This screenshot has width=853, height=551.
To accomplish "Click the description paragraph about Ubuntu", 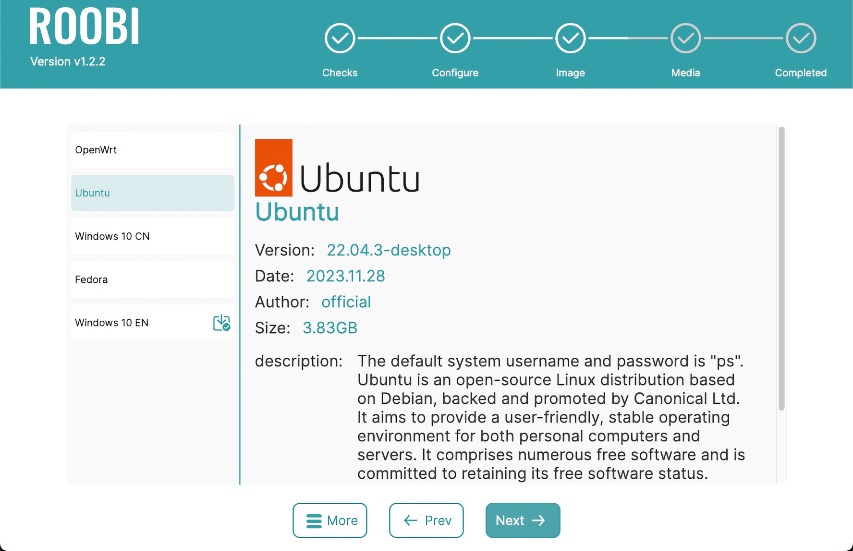I will 551,417.
